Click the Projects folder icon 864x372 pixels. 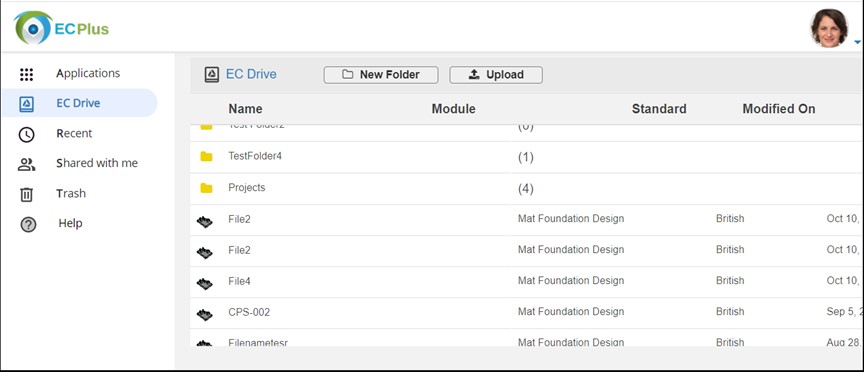pos(207,188)
